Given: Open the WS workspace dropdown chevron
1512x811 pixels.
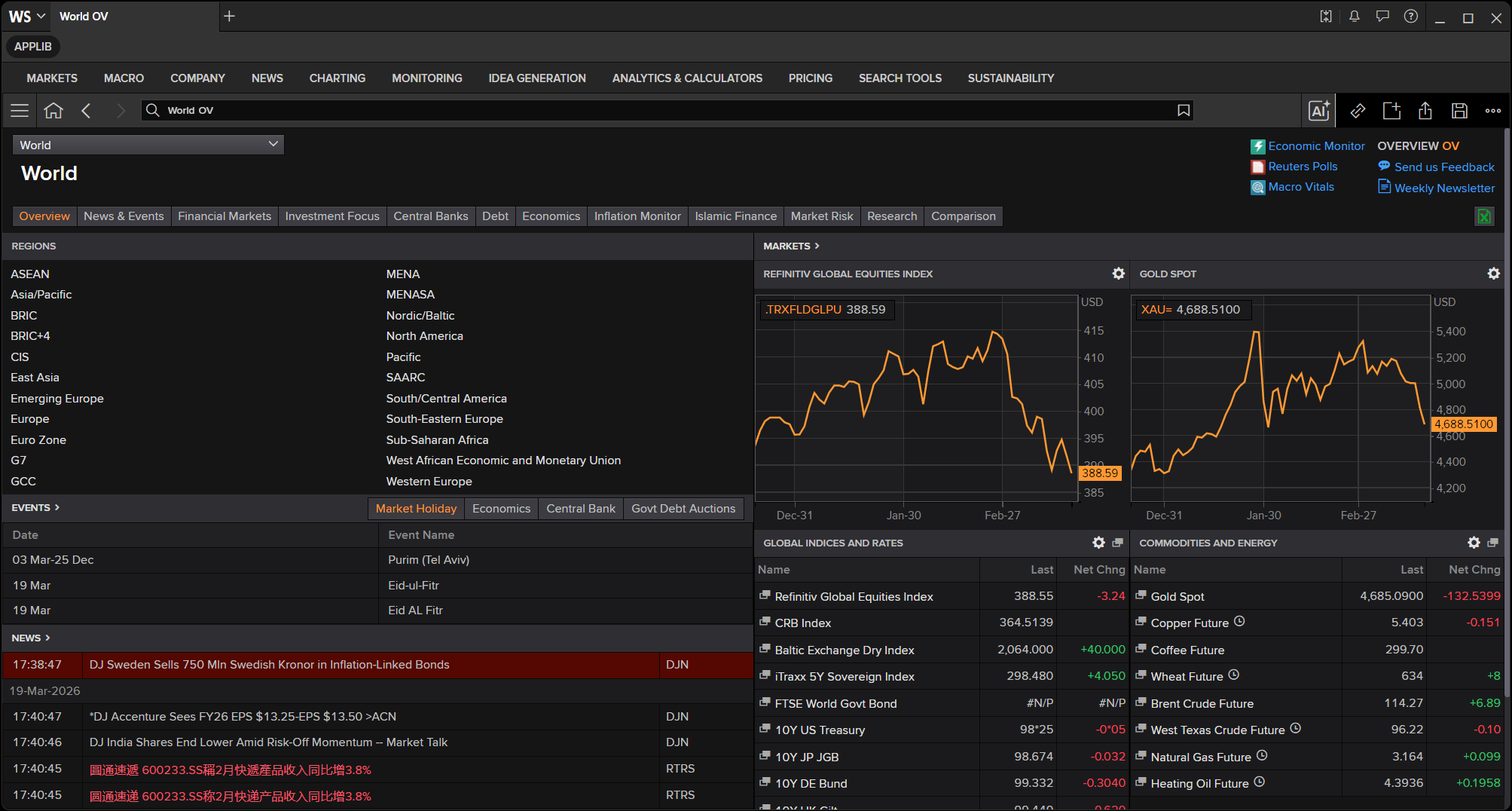Looking at the screenshot, I should point(41,17).
